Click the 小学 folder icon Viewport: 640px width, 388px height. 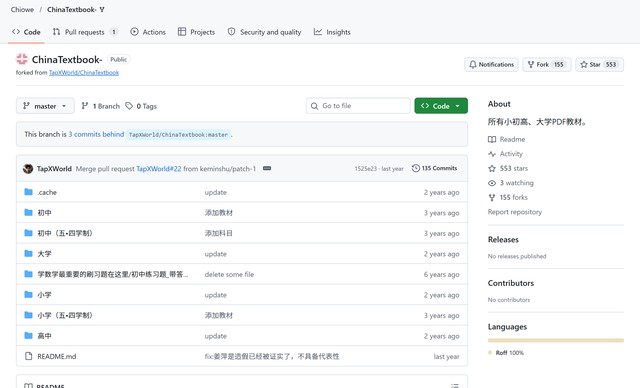[x=28, y=294]
